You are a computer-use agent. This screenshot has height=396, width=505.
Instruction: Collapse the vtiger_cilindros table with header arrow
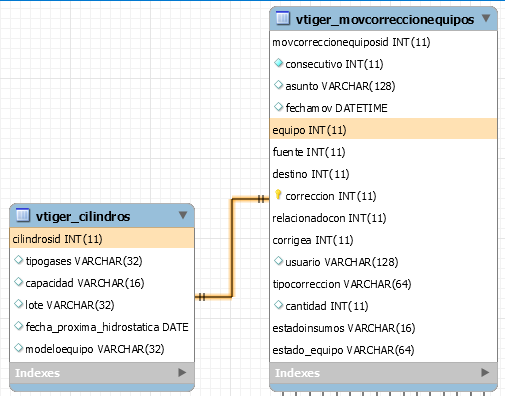coord(183,215)
